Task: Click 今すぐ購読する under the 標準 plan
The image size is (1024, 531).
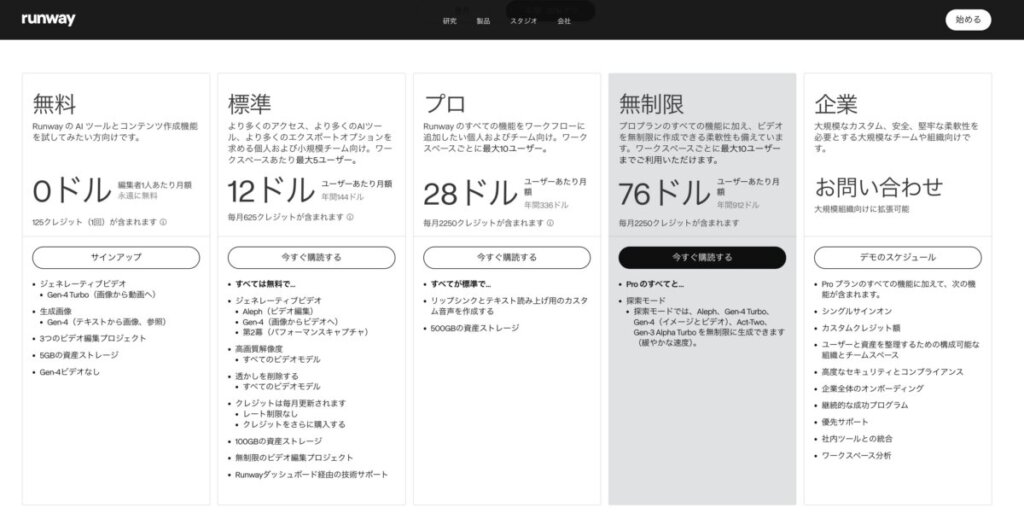Action: point(312,257)
